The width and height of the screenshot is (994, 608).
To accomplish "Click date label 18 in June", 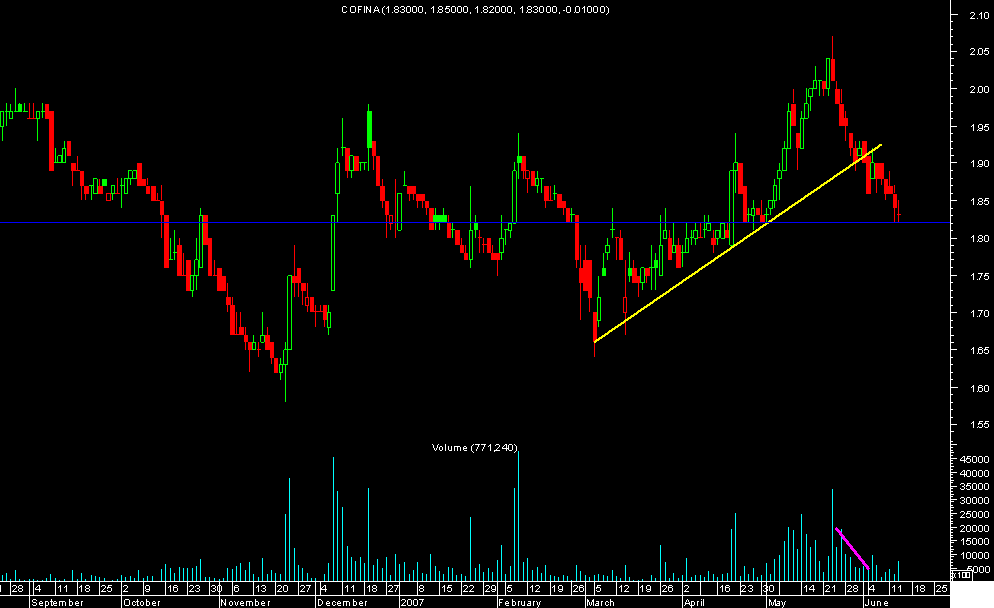I will click(x=920, y=589).
